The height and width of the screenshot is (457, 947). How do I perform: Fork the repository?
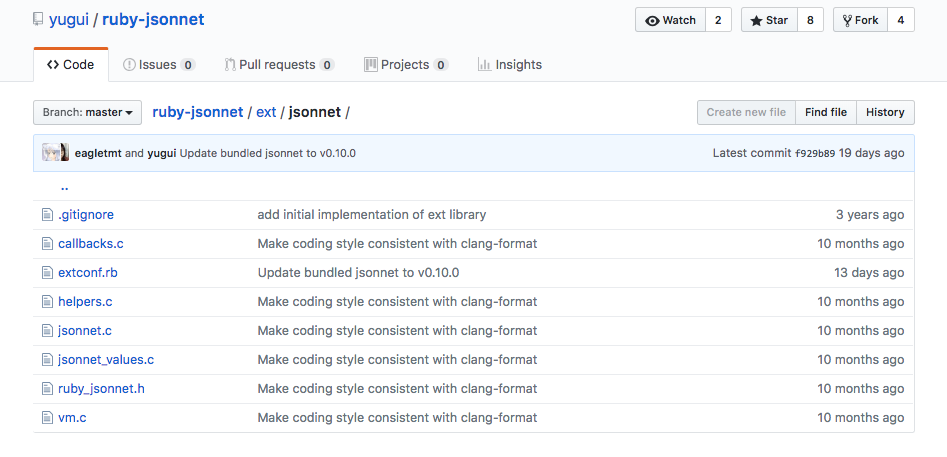pyautogui.click(x=860, y=20)
